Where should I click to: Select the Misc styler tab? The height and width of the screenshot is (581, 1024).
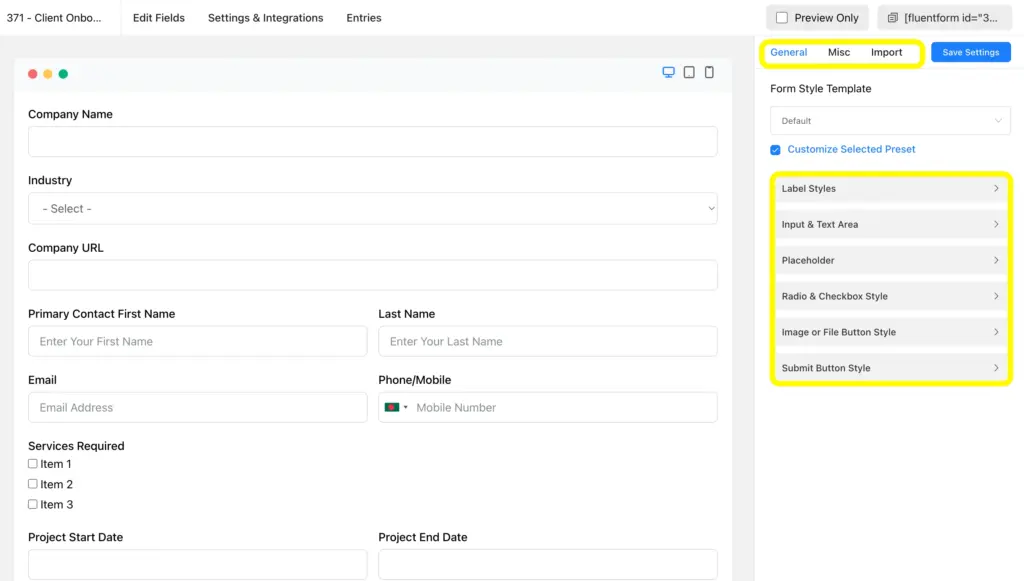pyautogui.click(x=839, y=52)
